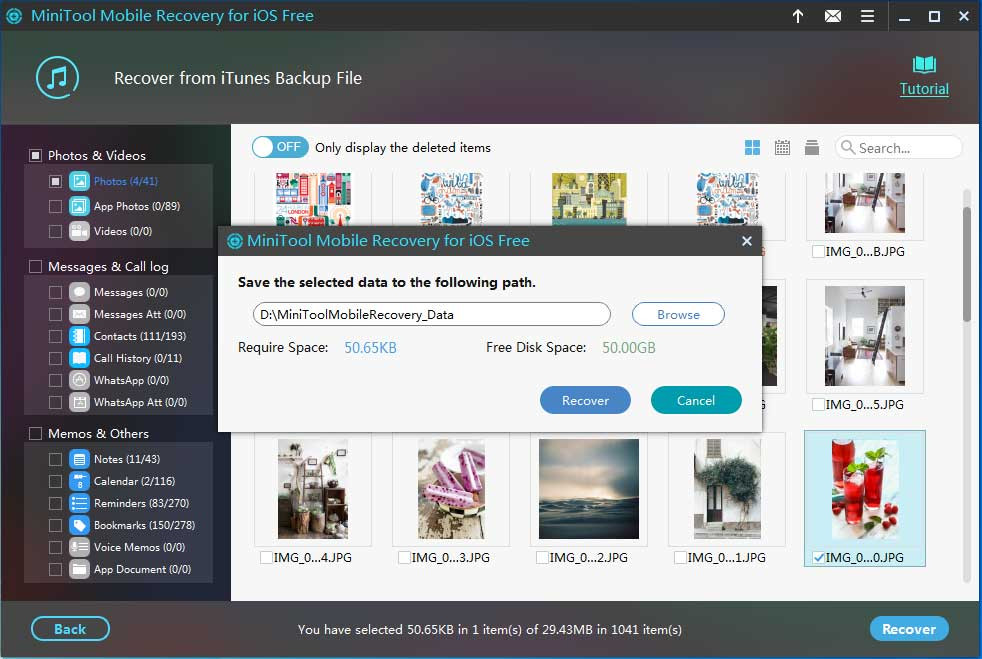Check the Messages & Call log group checkbox
This screenshot has height=659, width=982.
36,266
